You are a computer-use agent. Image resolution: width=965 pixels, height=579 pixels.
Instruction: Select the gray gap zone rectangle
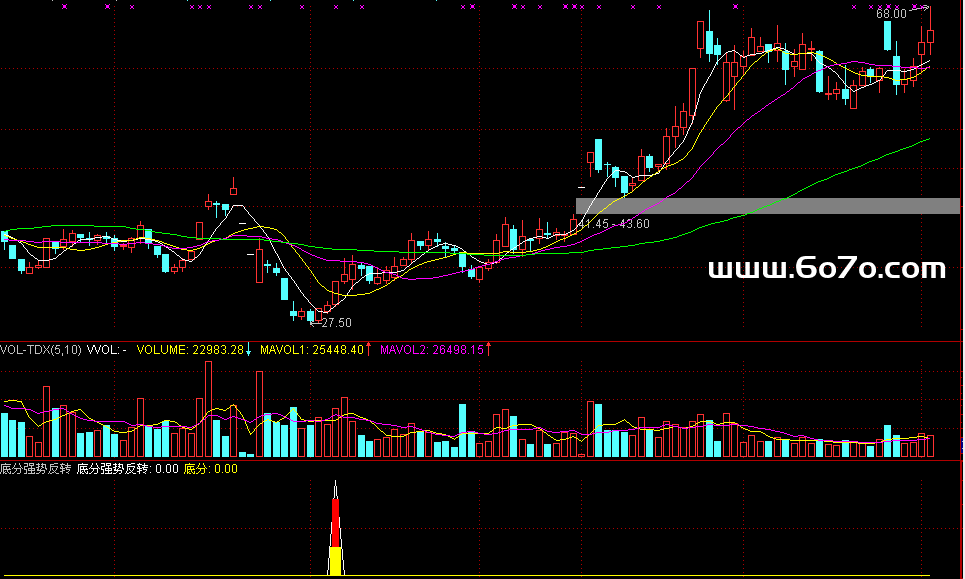click(x=767, y=206)
